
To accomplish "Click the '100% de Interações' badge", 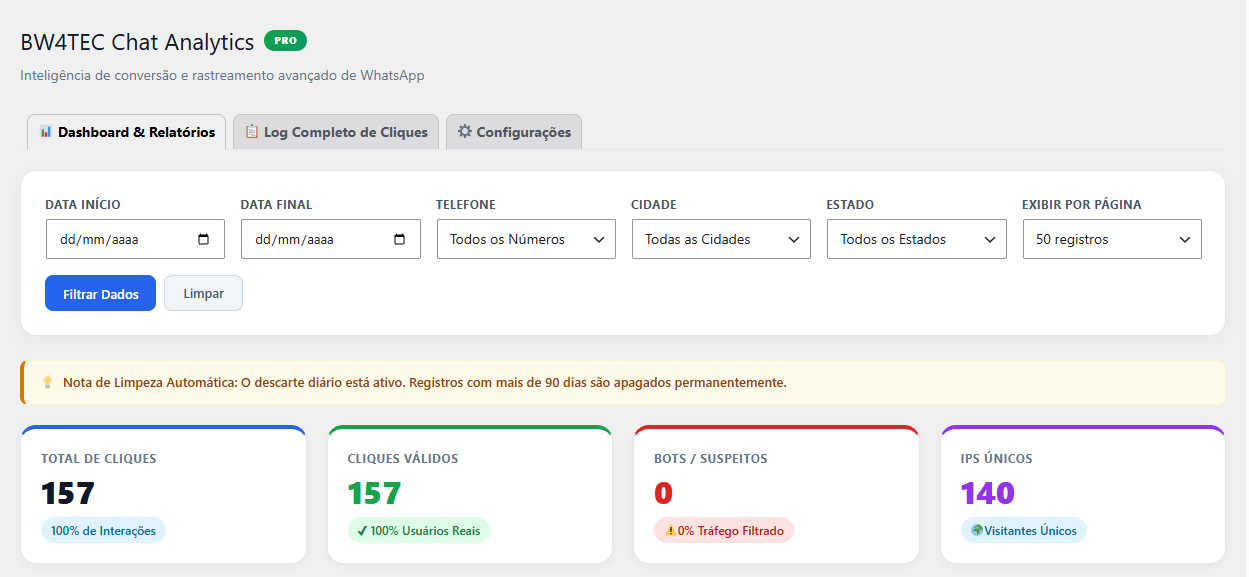I will coord(103,531).
